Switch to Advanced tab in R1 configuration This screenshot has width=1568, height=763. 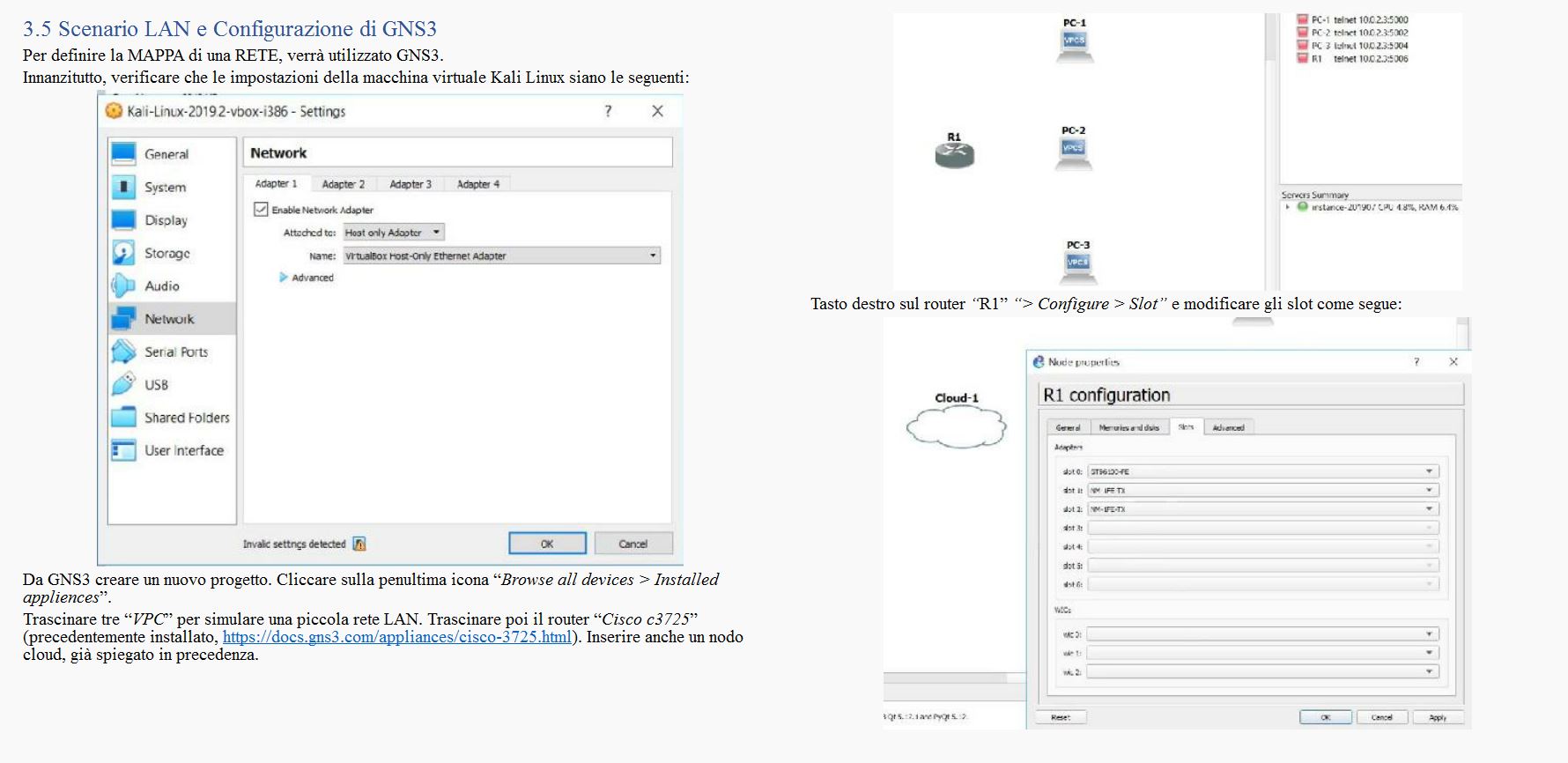coord(1228,427)
